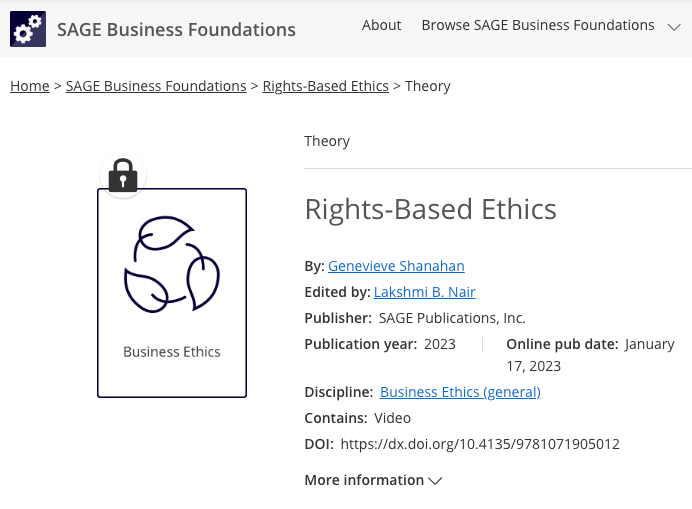Click the DOI URL text

tap(480, 444)
